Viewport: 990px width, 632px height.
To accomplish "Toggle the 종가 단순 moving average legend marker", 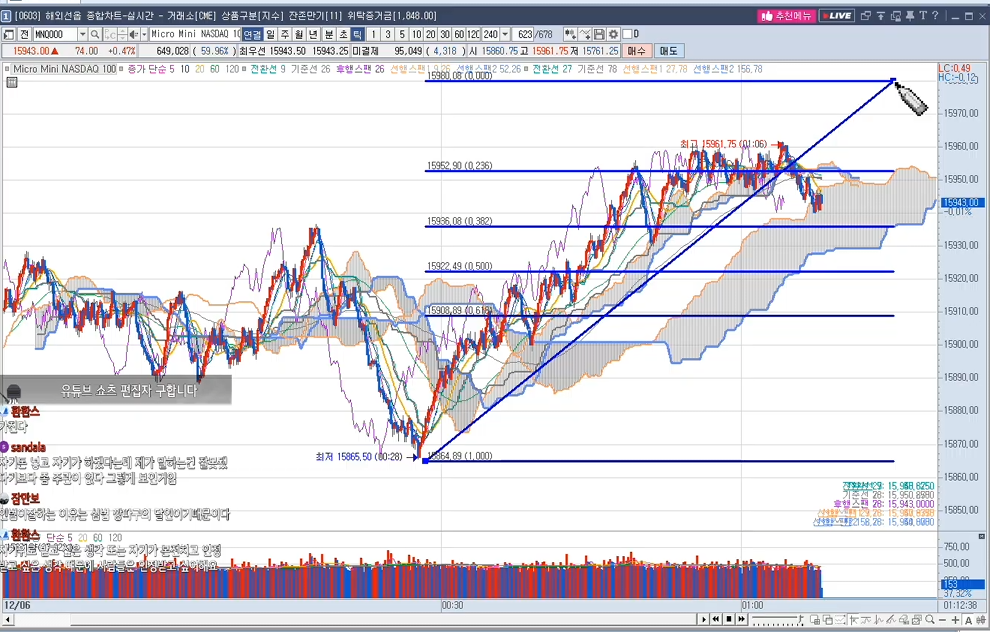I will tap(123, 69).
